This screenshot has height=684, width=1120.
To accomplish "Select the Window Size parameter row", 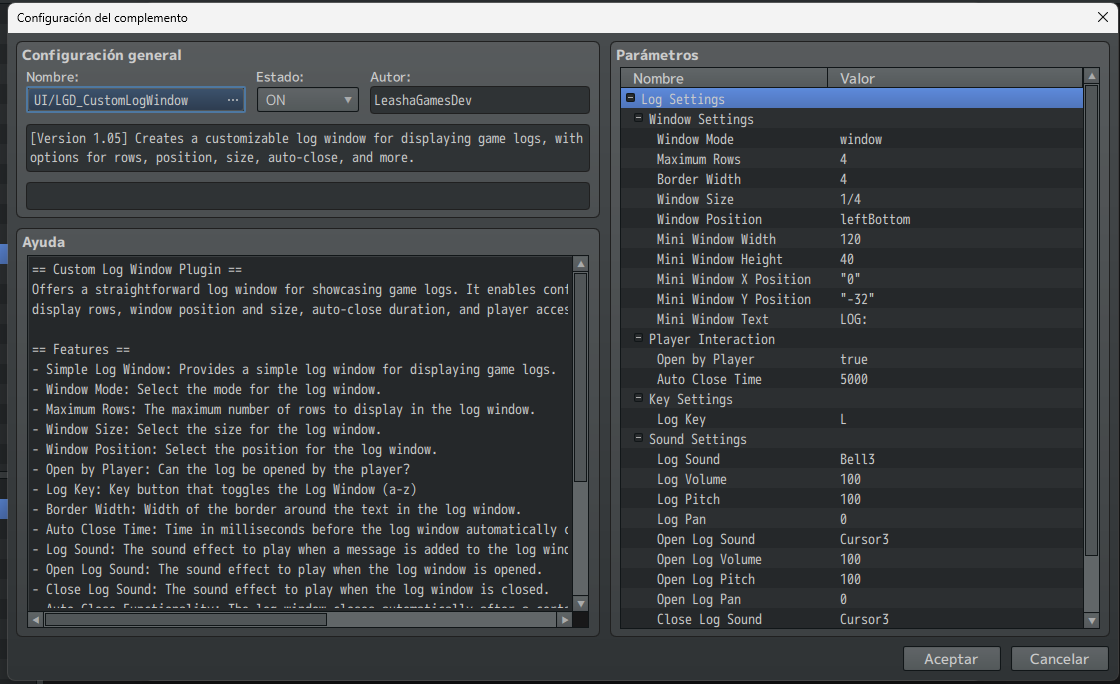I will point(852,199).
